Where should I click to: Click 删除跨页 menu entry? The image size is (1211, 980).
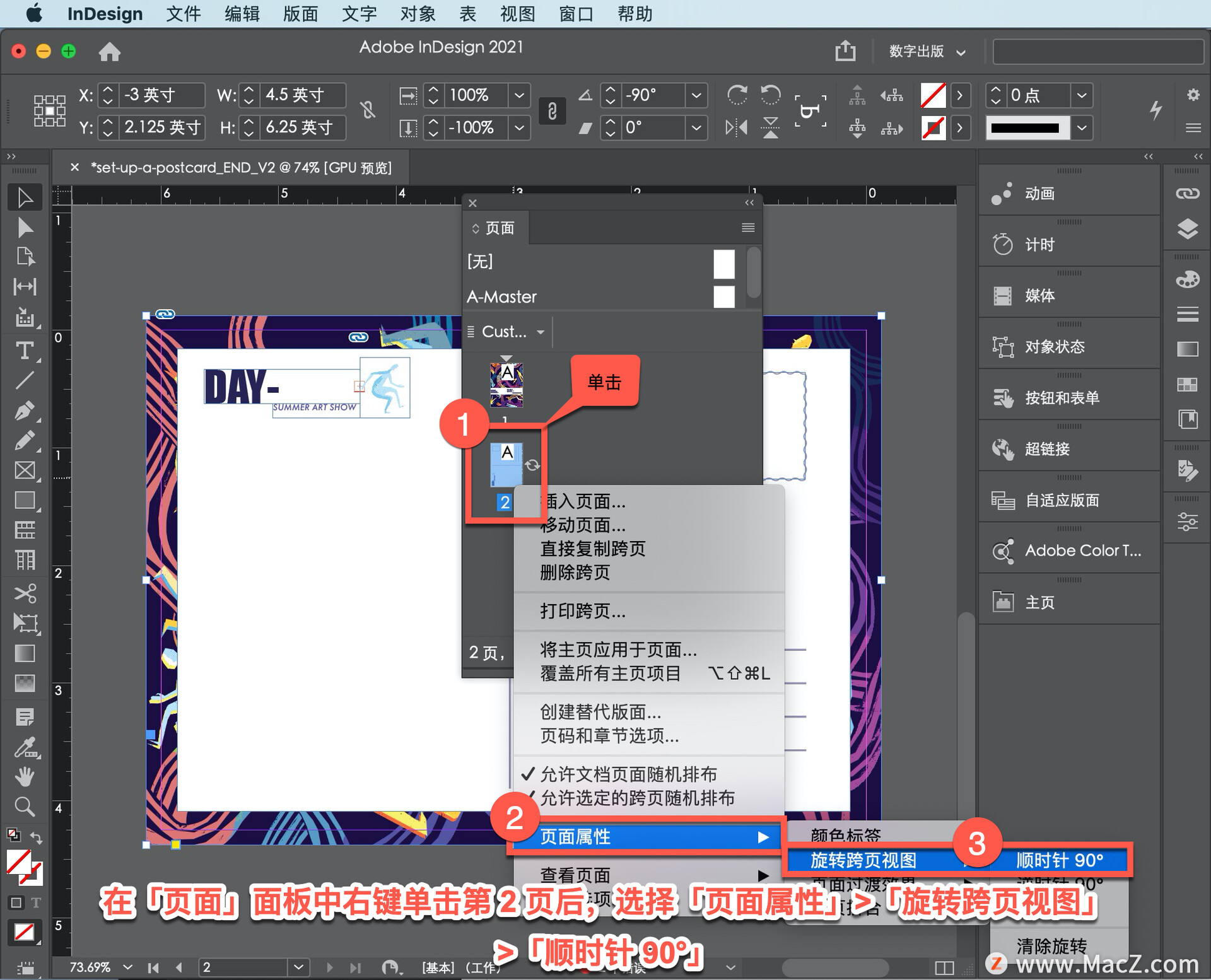click(575, 573)
